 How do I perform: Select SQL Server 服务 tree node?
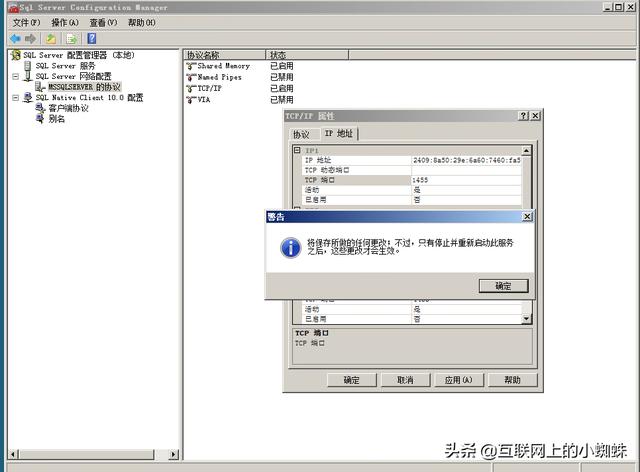[x=65, y=66]
